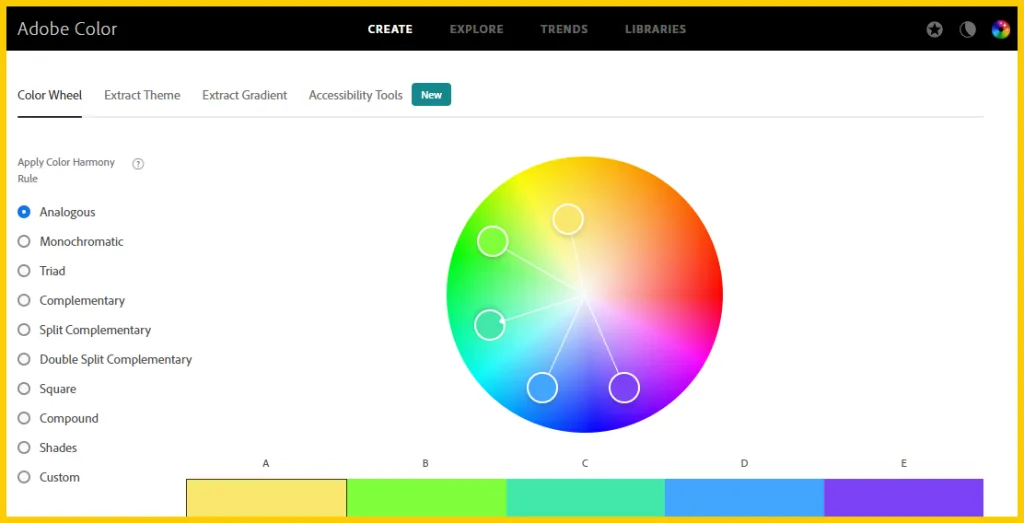
Task: Switch to the Color Wheel tab
Action: 50,95
